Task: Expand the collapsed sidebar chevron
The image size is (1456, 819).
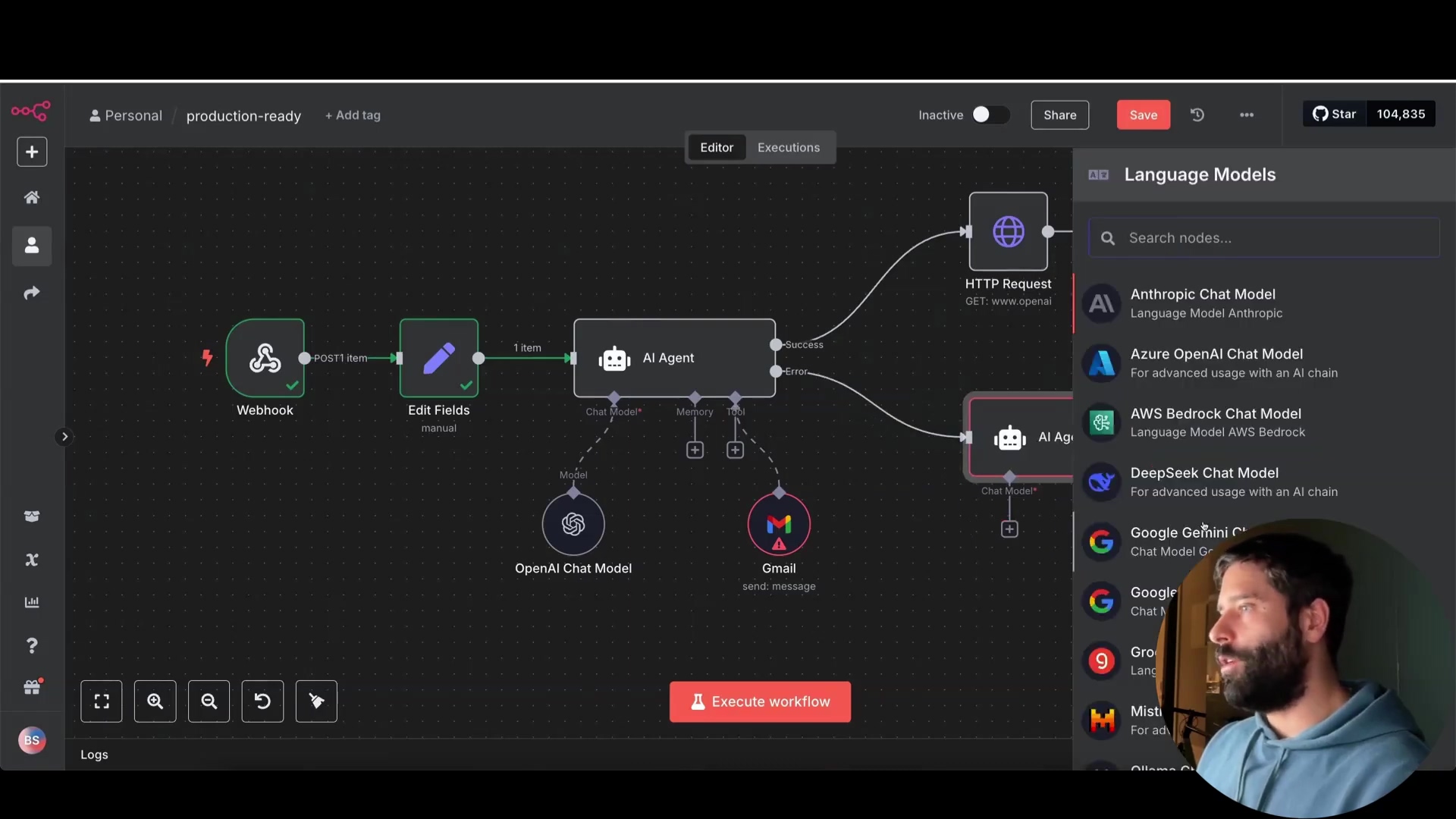Action: (x=64, y=436)
